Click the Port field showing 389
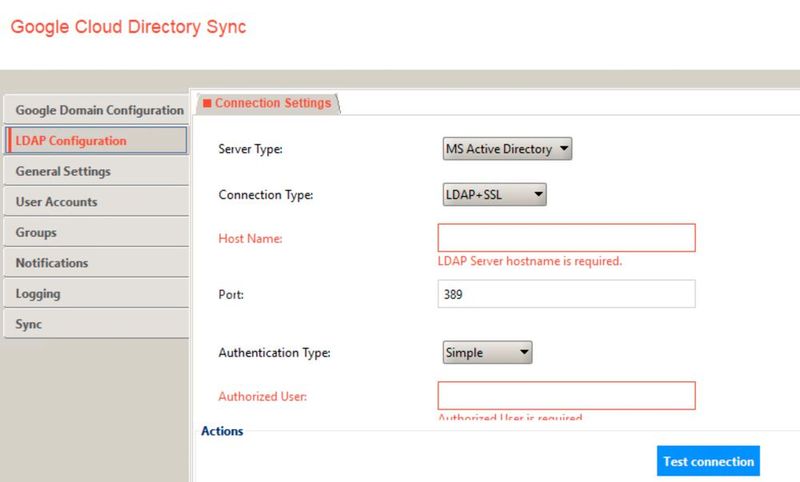The width and height of the screenshot is (800, 482). [566, 294]
